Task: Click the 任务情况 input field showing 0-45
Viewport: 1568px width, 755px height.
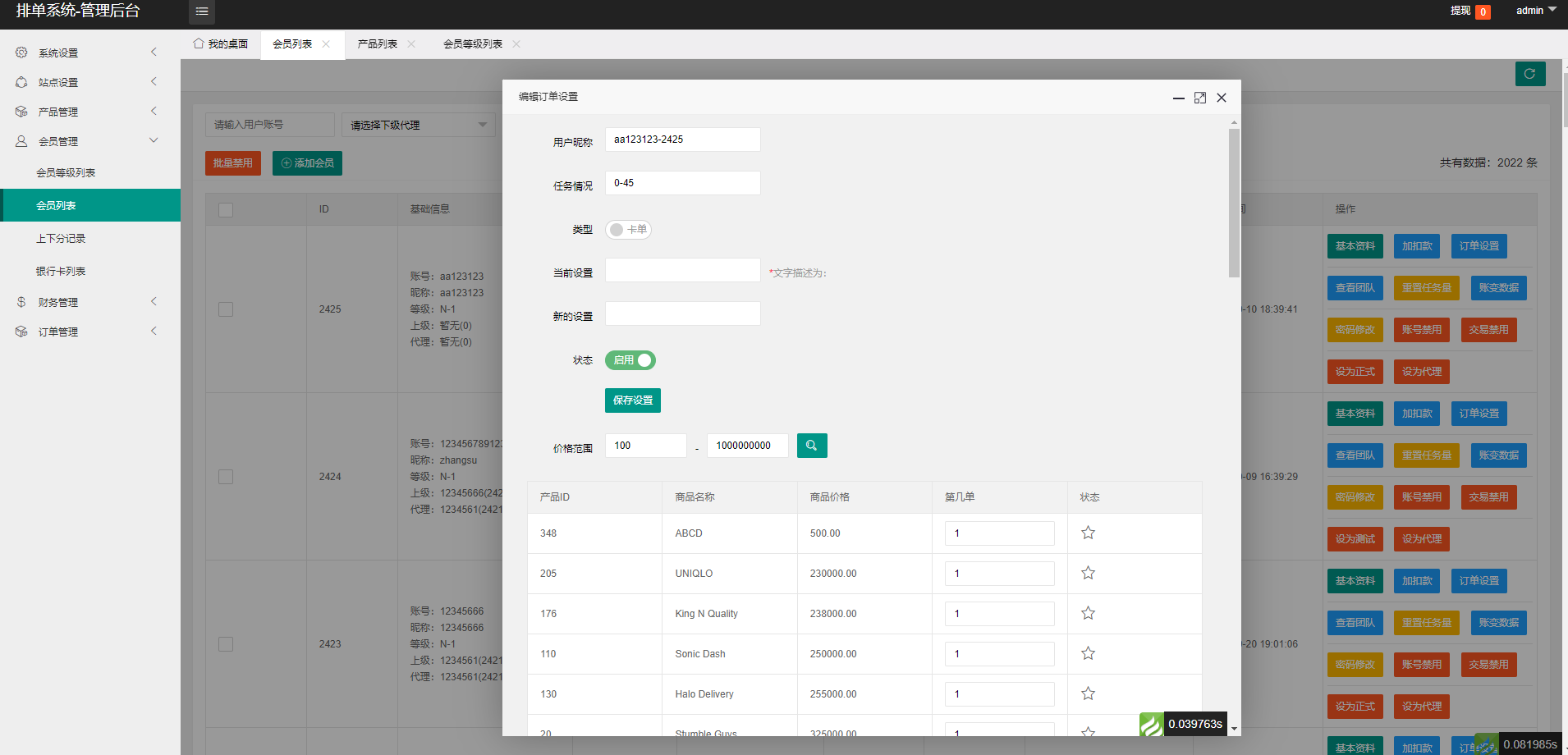Action: (682, 182)
